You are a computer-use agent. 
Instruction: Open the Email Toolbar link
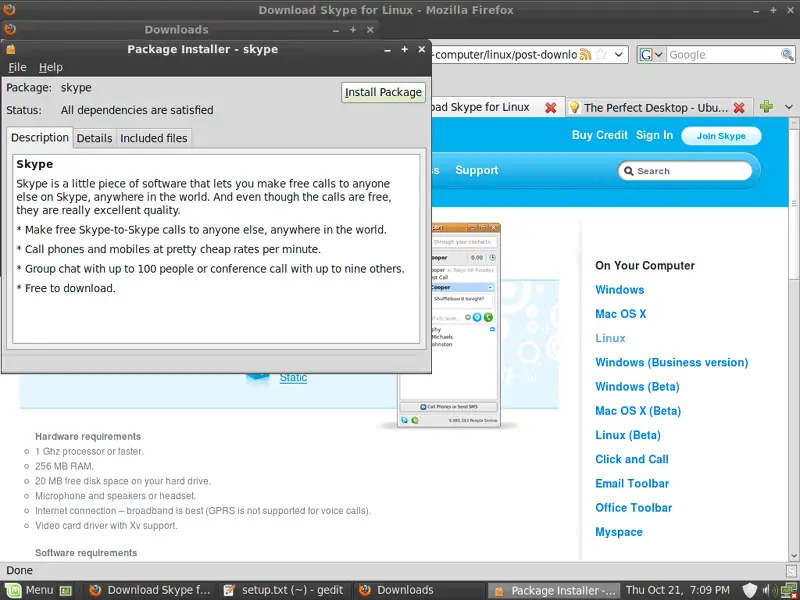(x=632, y=484)
